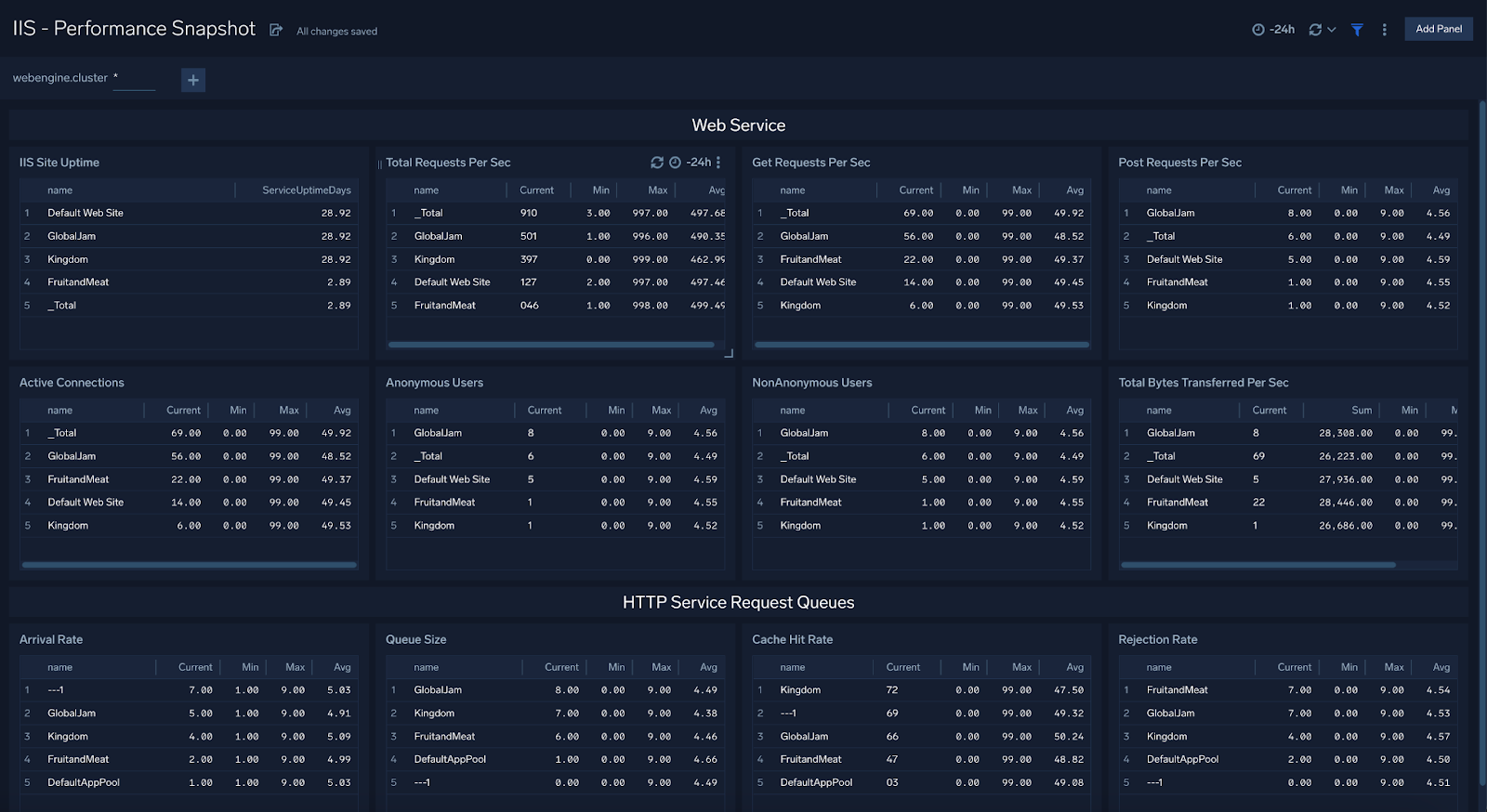Image resolution: width=1487 pixels, height=812 pixels.
Task: Click horizontal scrollbar in Total Requests Per Sec panel
Action: (551, 345)
